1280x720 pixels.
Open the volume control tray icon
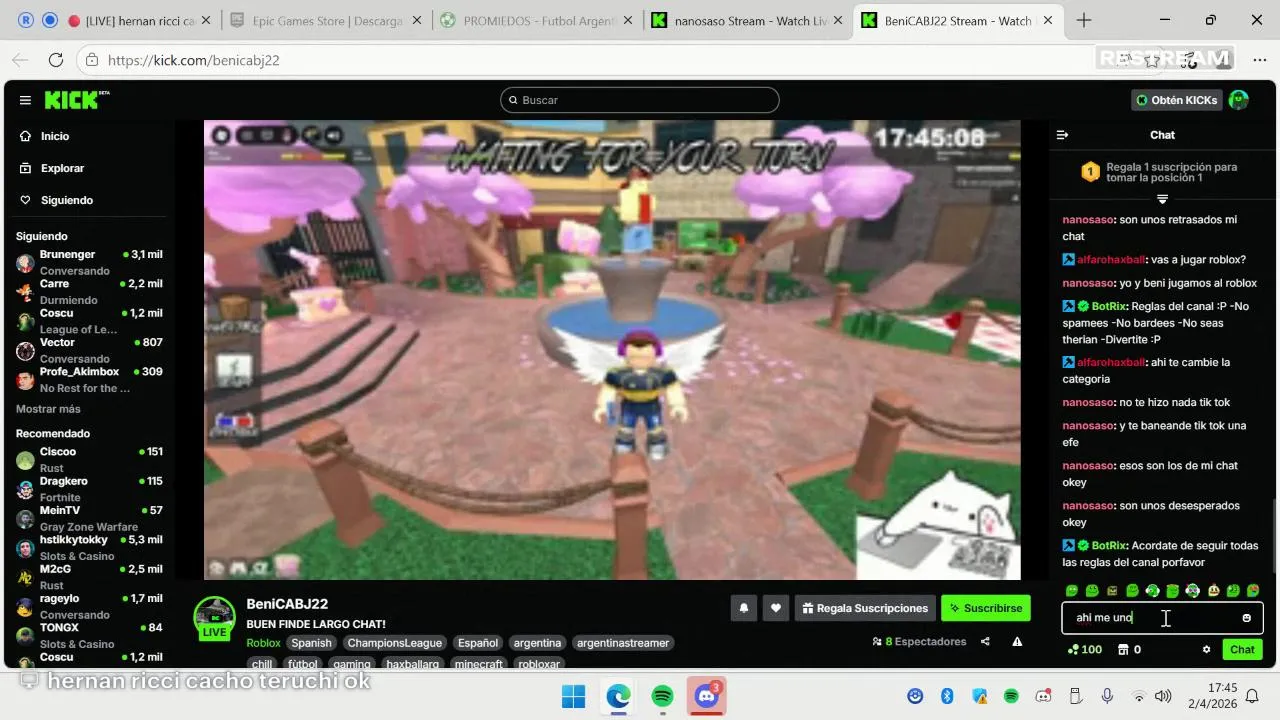coord(1163,696)
